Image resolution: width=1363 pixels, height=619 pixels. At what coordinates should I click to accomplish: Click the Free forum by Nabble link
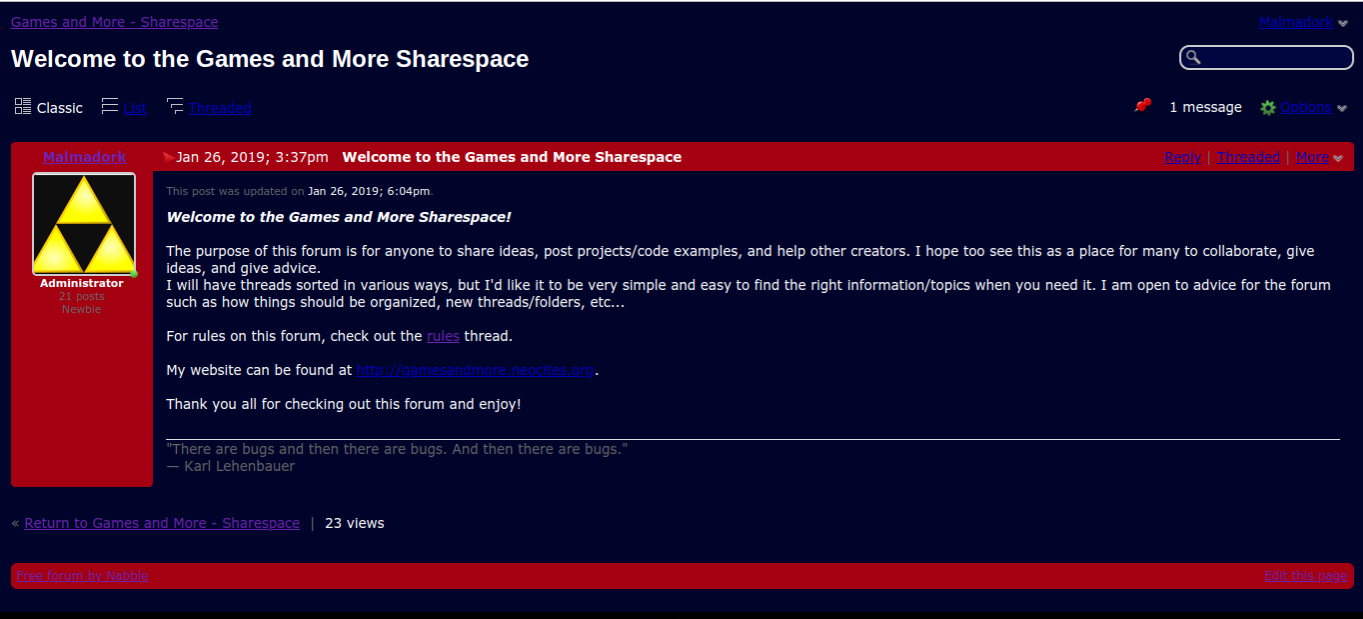point(82,576)
